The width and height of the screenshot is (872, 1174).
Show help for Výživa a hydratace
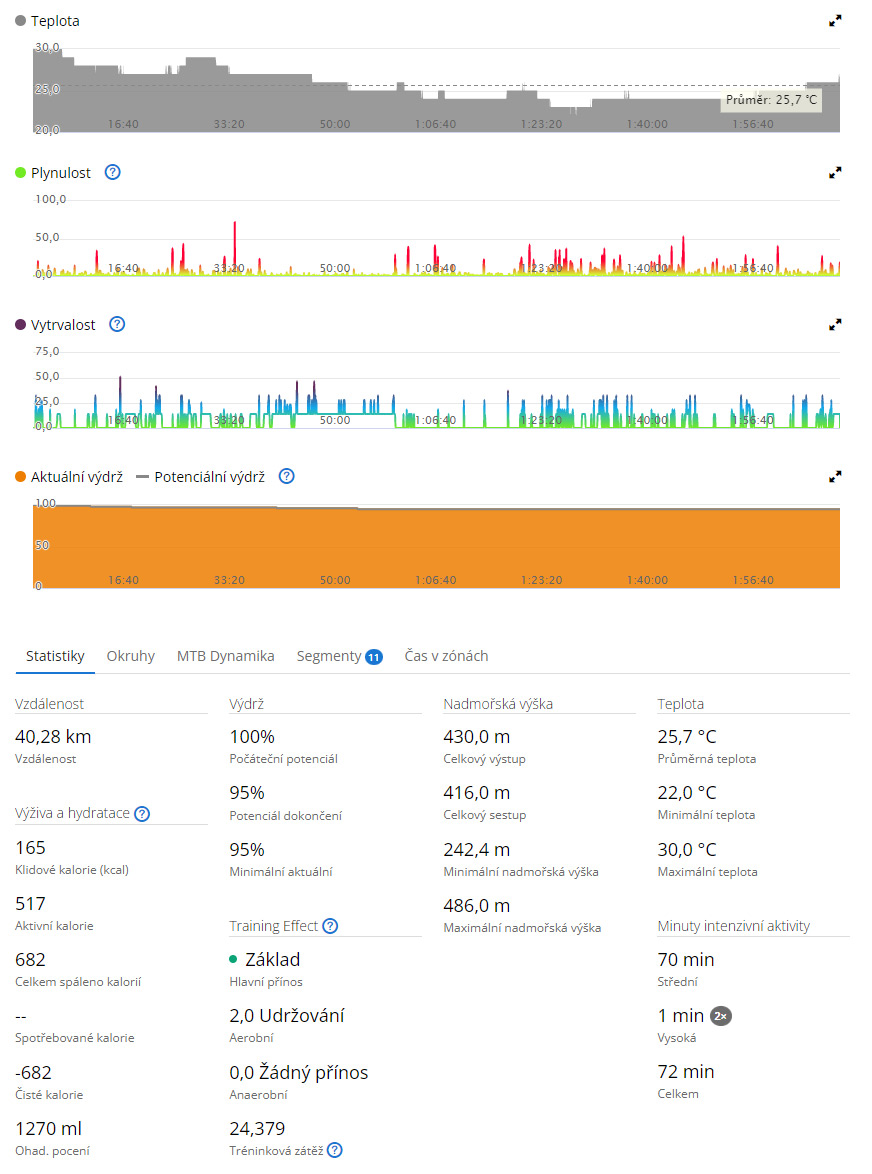point(142,814)
